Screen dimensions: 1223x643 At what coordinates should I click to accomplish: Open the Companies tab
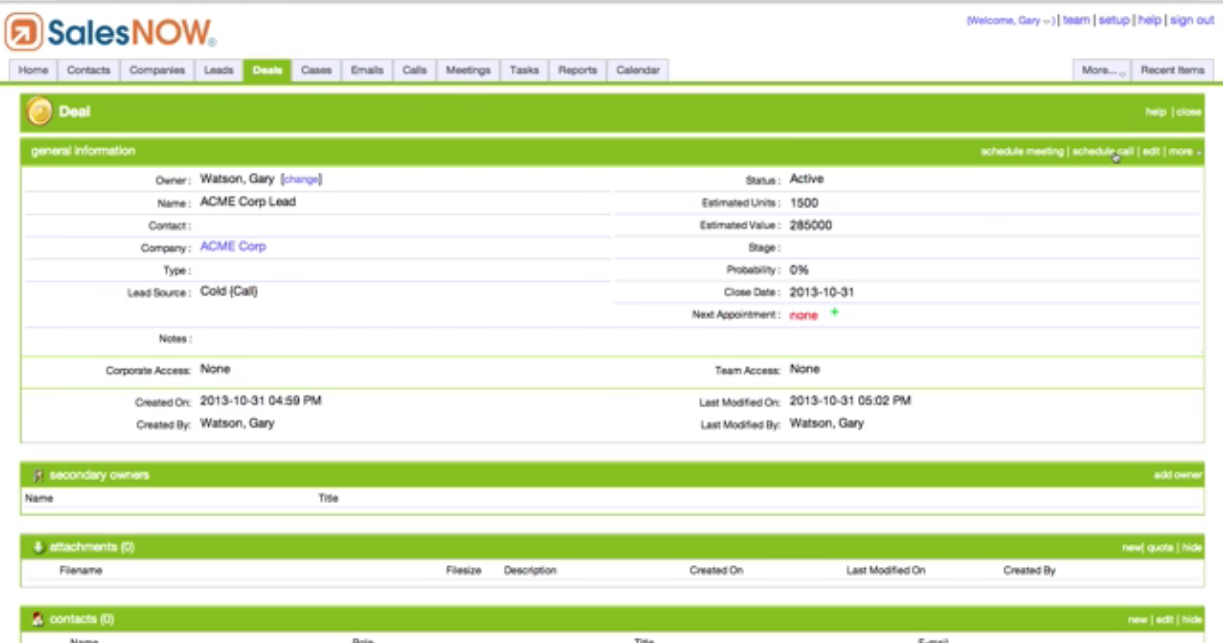(x=157, y=70)
